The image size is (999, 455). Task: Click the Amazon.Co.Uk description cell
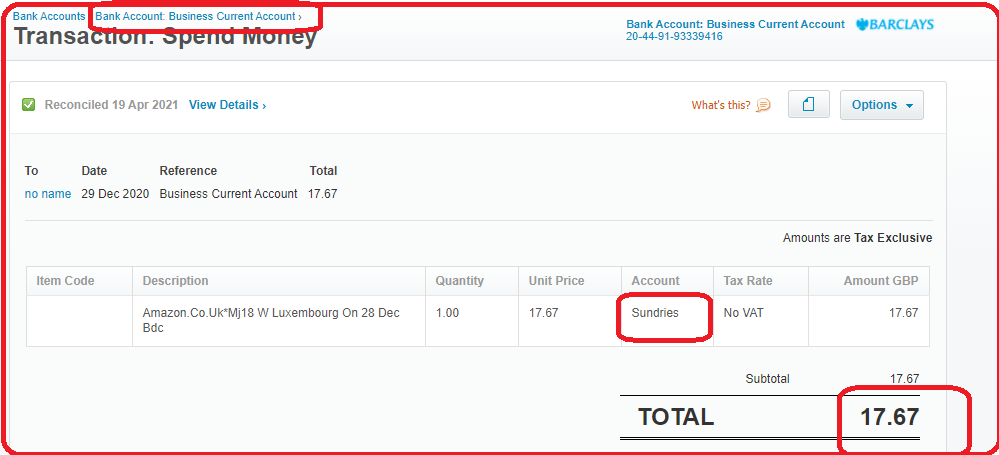pyautogui.click(x=279, y=321)
